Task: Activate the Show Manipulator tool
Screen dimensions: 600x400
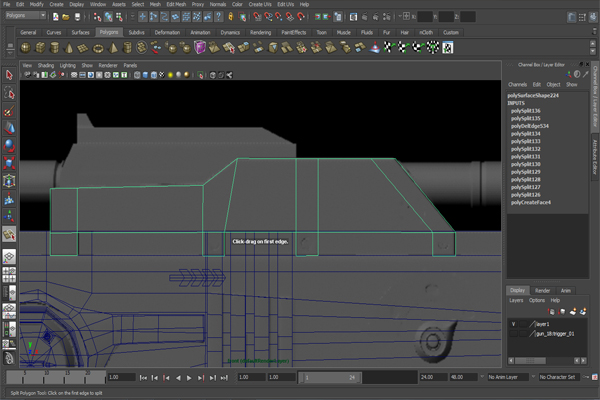Action: pyautogui.click(x=9, y=216)
